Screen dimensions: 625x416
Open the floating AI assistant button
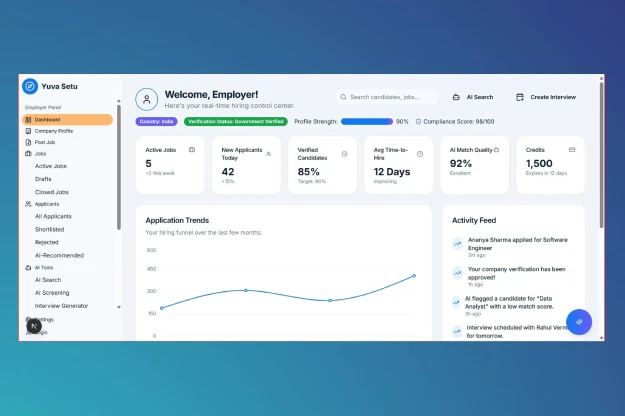point(579,322)
